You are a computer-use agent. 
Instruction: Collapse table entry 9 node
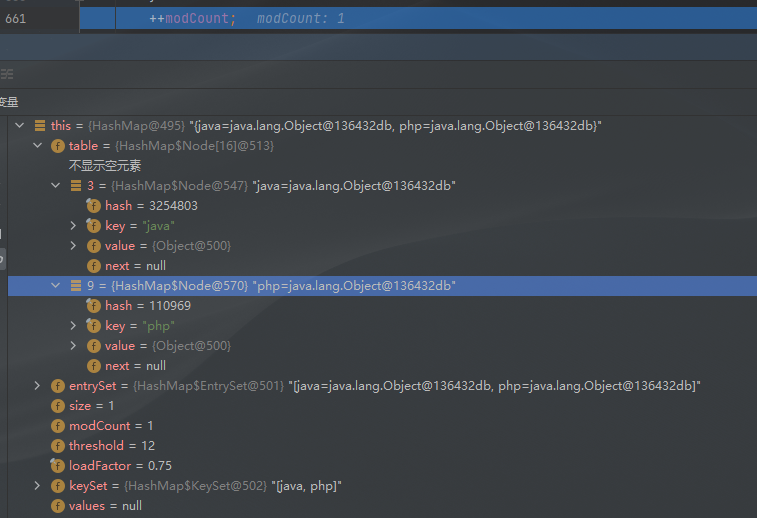tap(56, 285)
